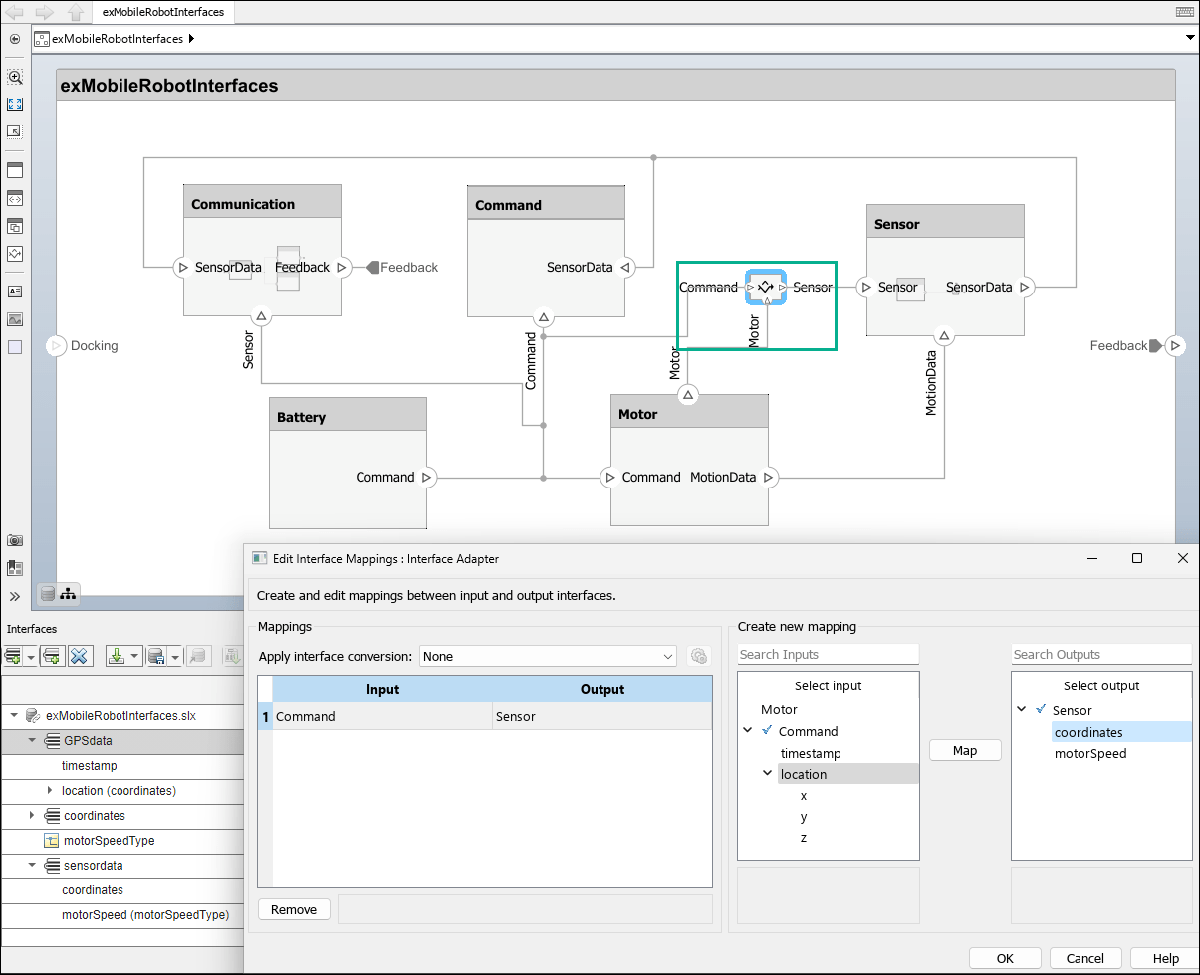The image size is (1200, 975).
Task: Select the Component tool in the left palette
Action: pyautogui.click(x=15, y=170)
